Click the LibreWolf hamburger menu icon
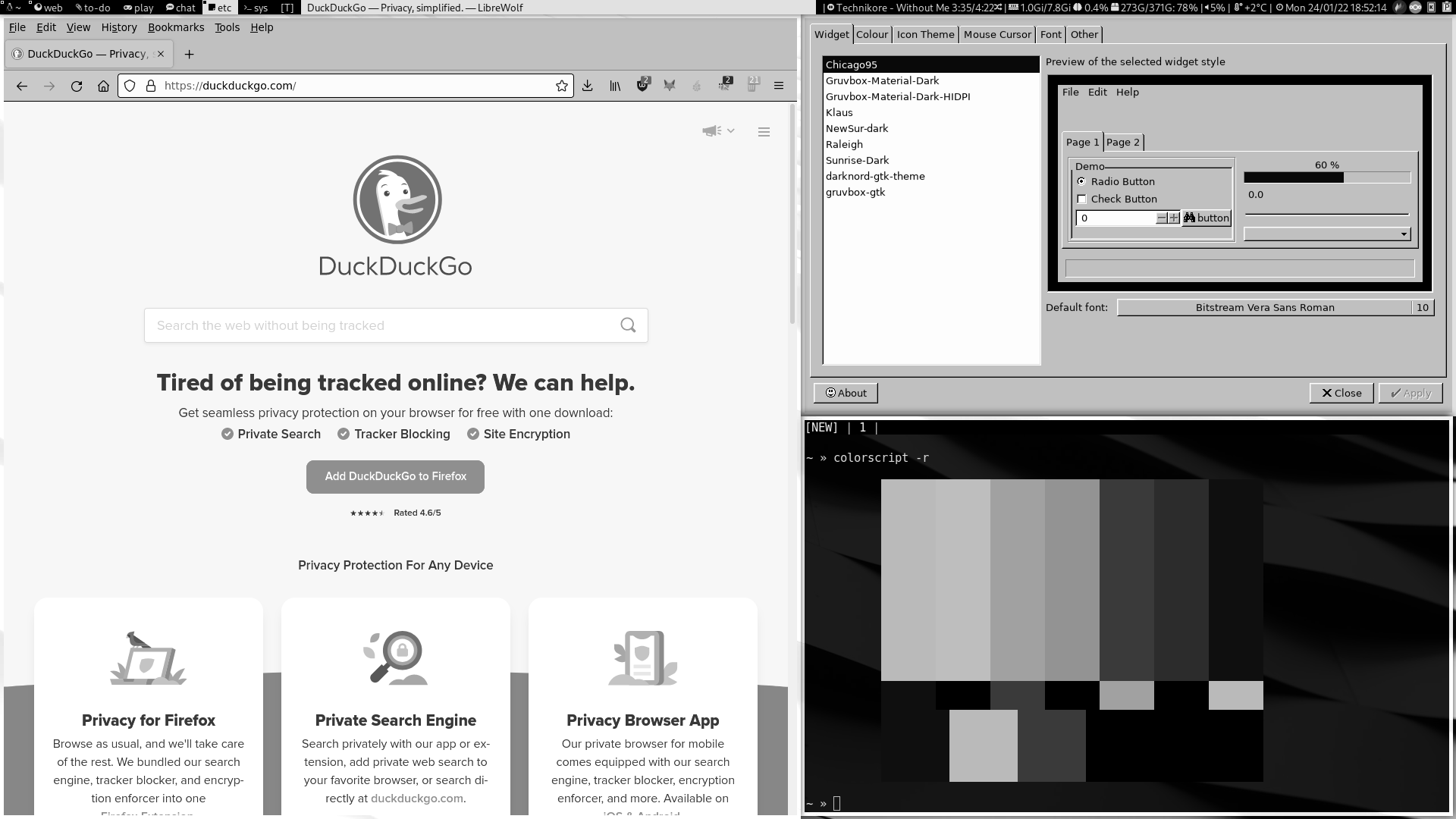This screenshot has width=1456, height=819. pyautogui.click(x=779, y=85)
